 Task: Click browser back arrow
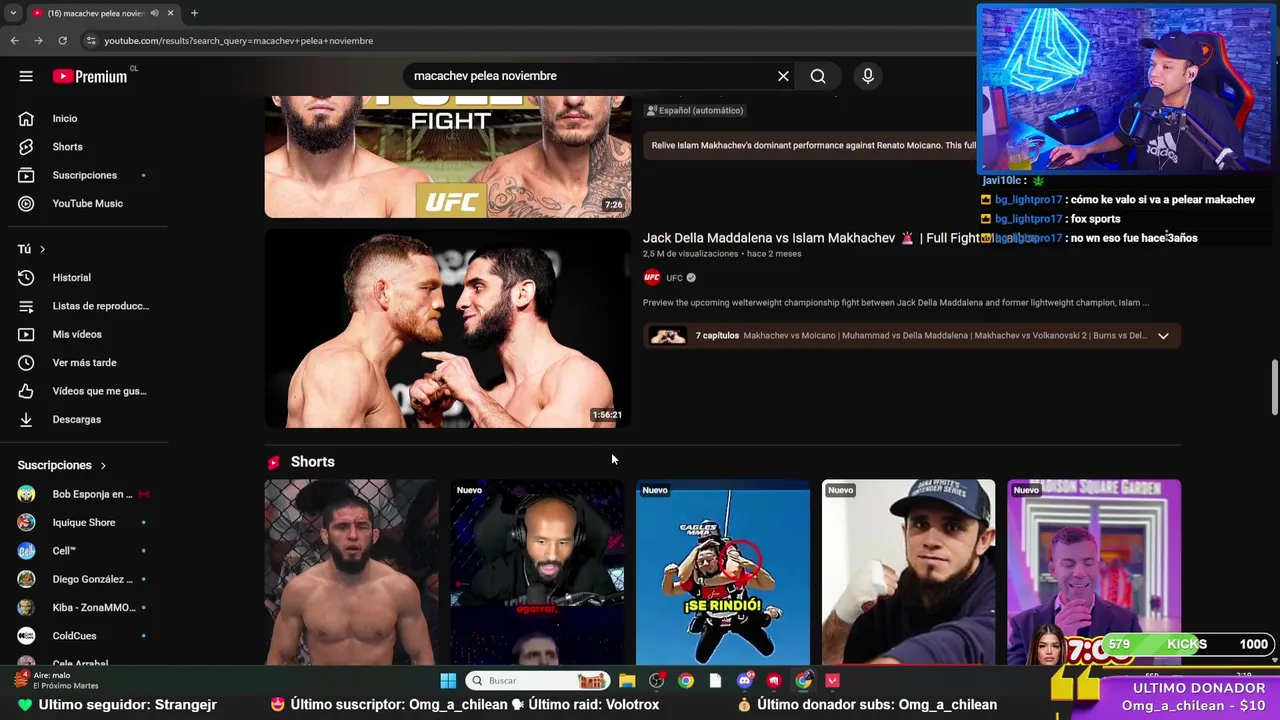(14, 40)
